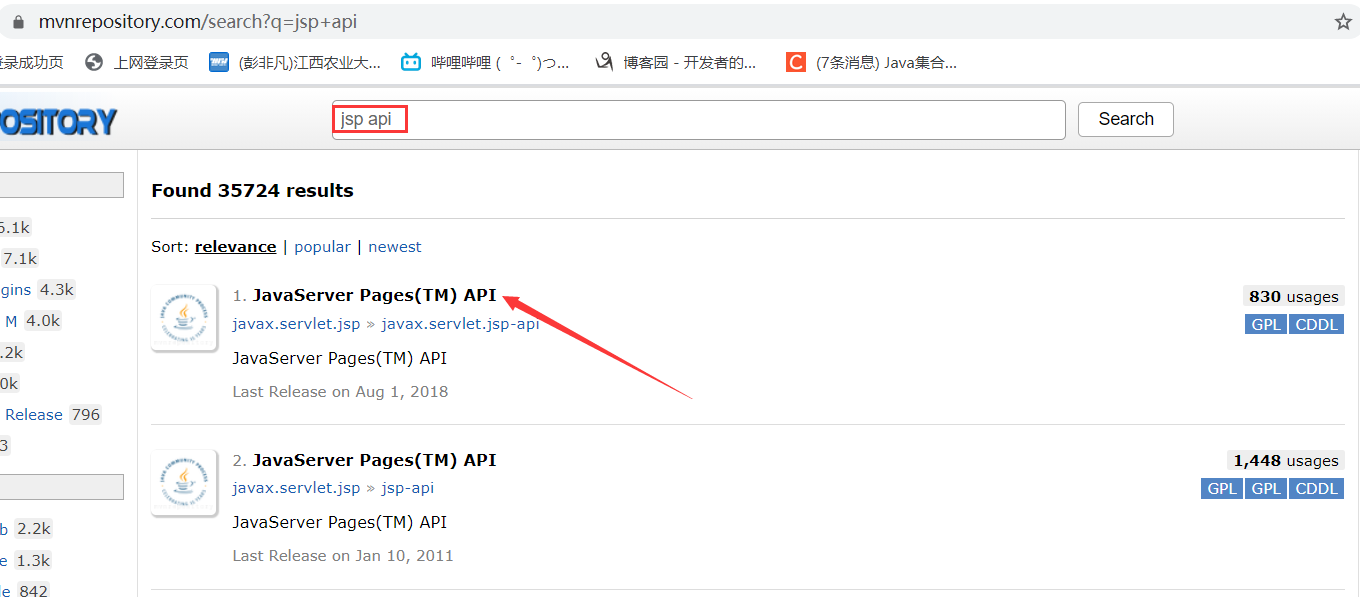1360x597 pixels.
Task: Open result 1 JavaServer Pages(TM) API title
Action: (x=374, y=295)
